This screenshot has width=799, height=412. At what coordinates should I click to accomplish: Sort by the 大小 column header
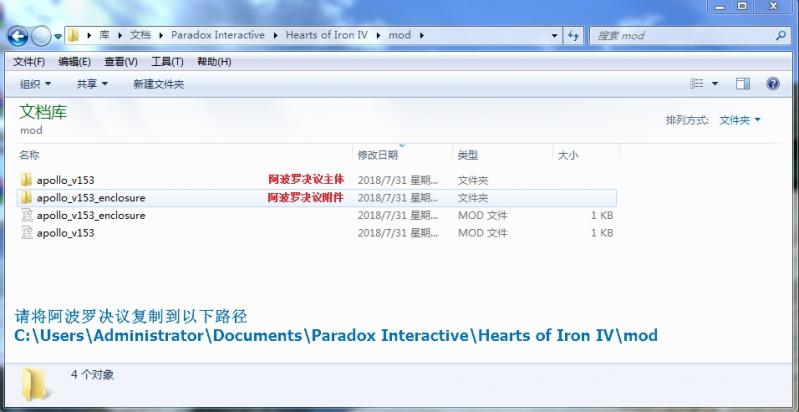point(568,155)
